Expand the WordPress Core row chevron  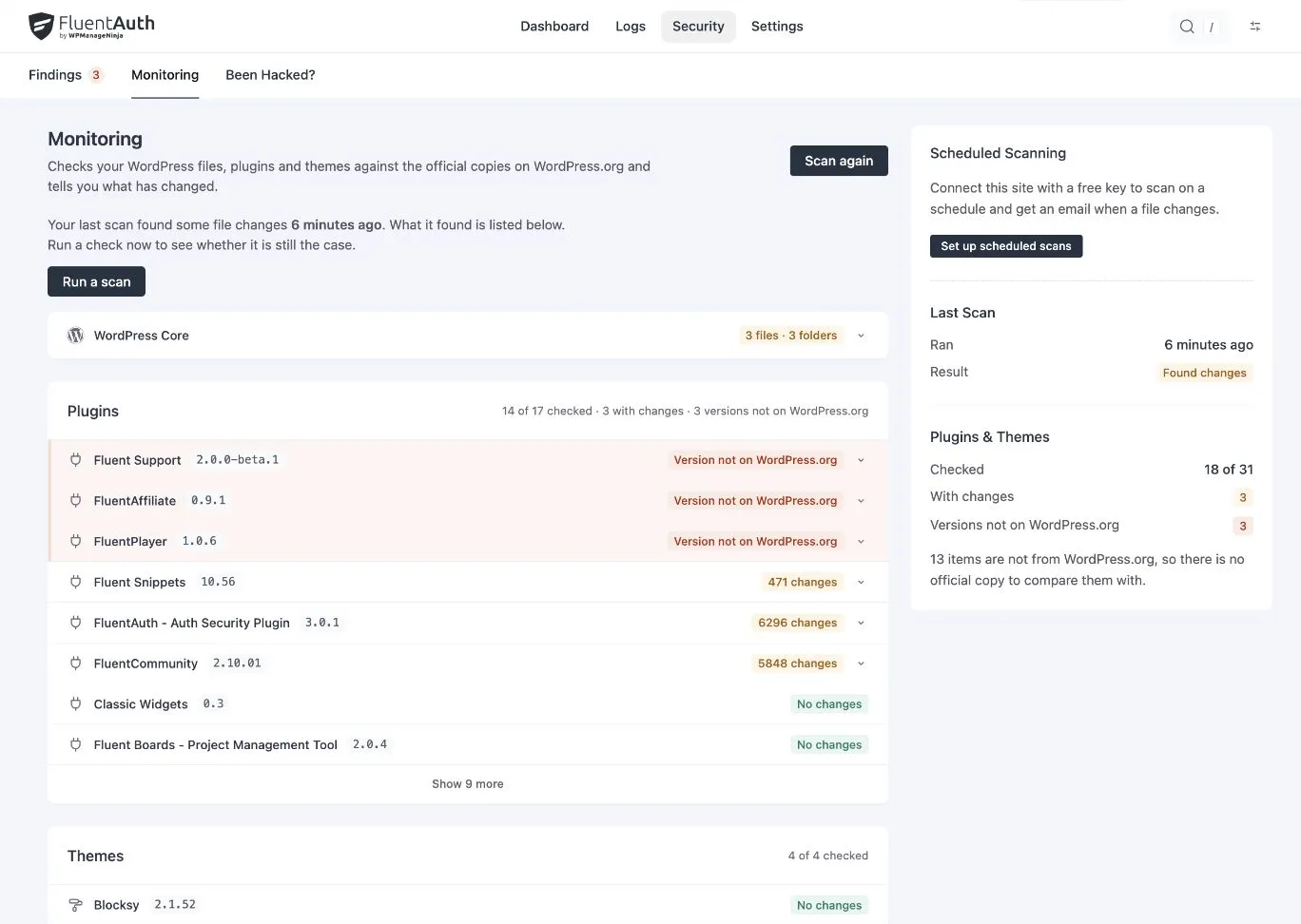tap(861, 336)
